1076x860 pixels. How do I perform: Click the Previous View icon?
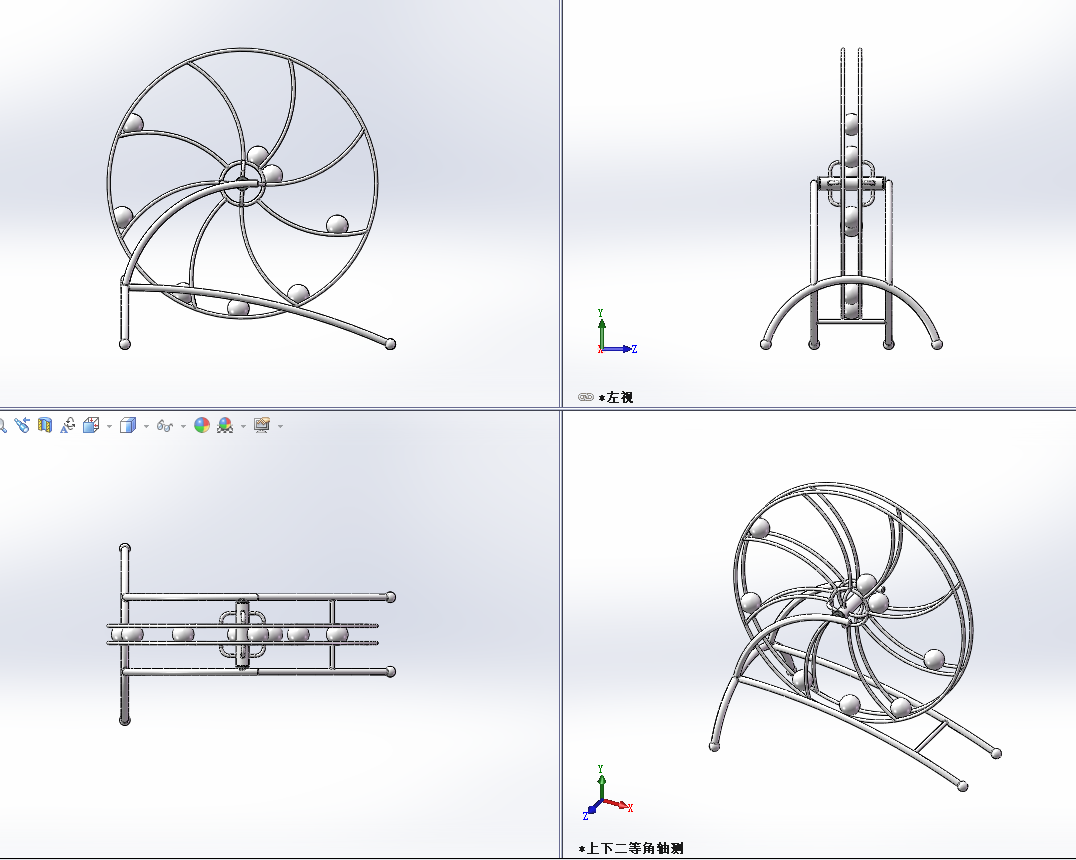point(22,426)
